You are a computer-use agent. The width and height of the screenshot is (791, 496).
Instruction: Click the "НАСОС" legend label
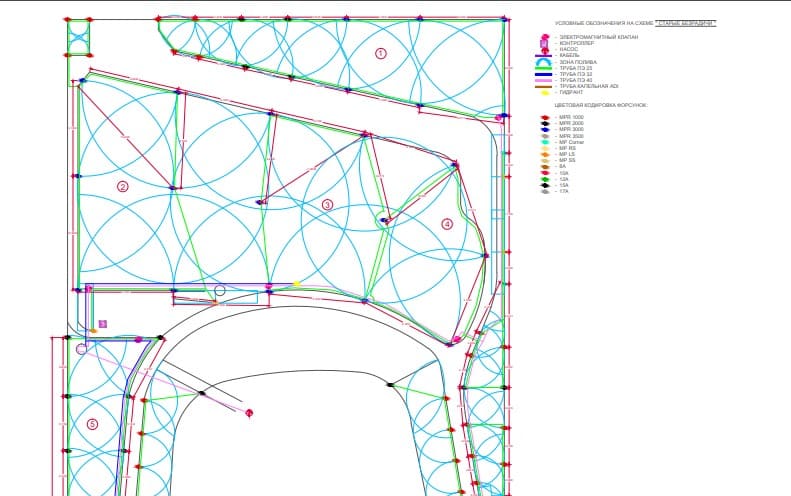(x=569, y=49)
